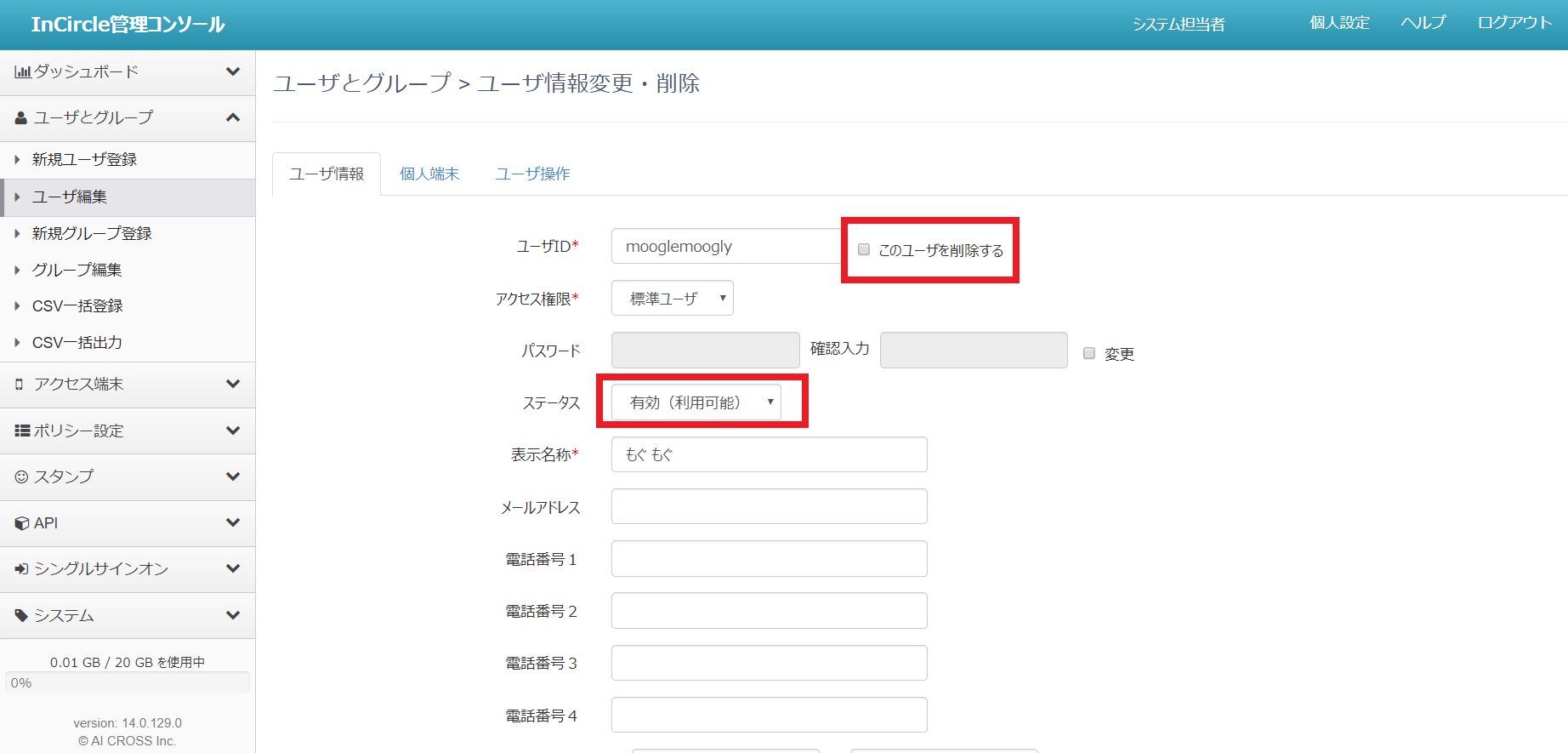
Task: Click the sign-in icon beside シングルサインオン
Action: pos(22,569)
